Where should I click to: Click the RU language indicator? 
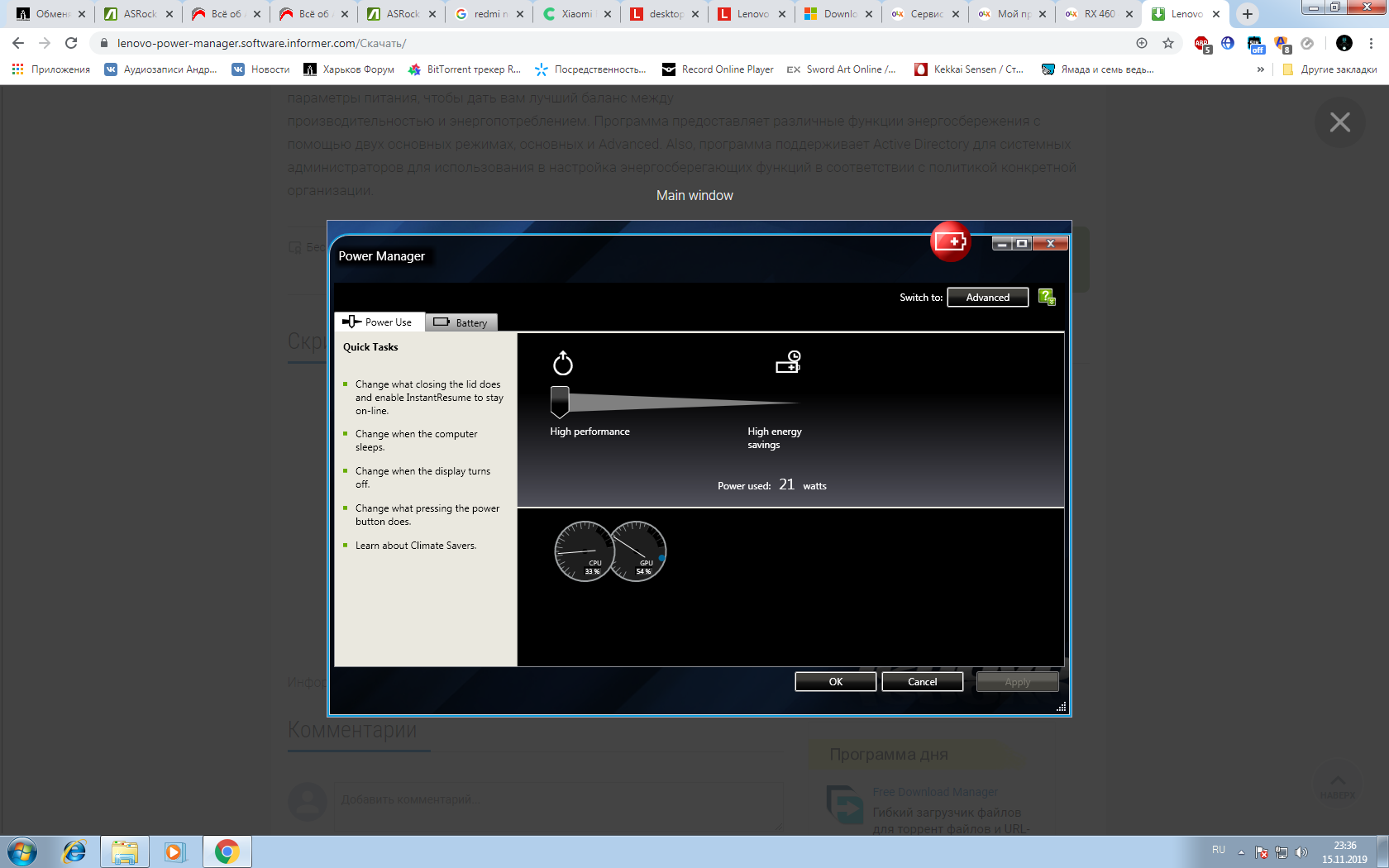coord(1219,850)
